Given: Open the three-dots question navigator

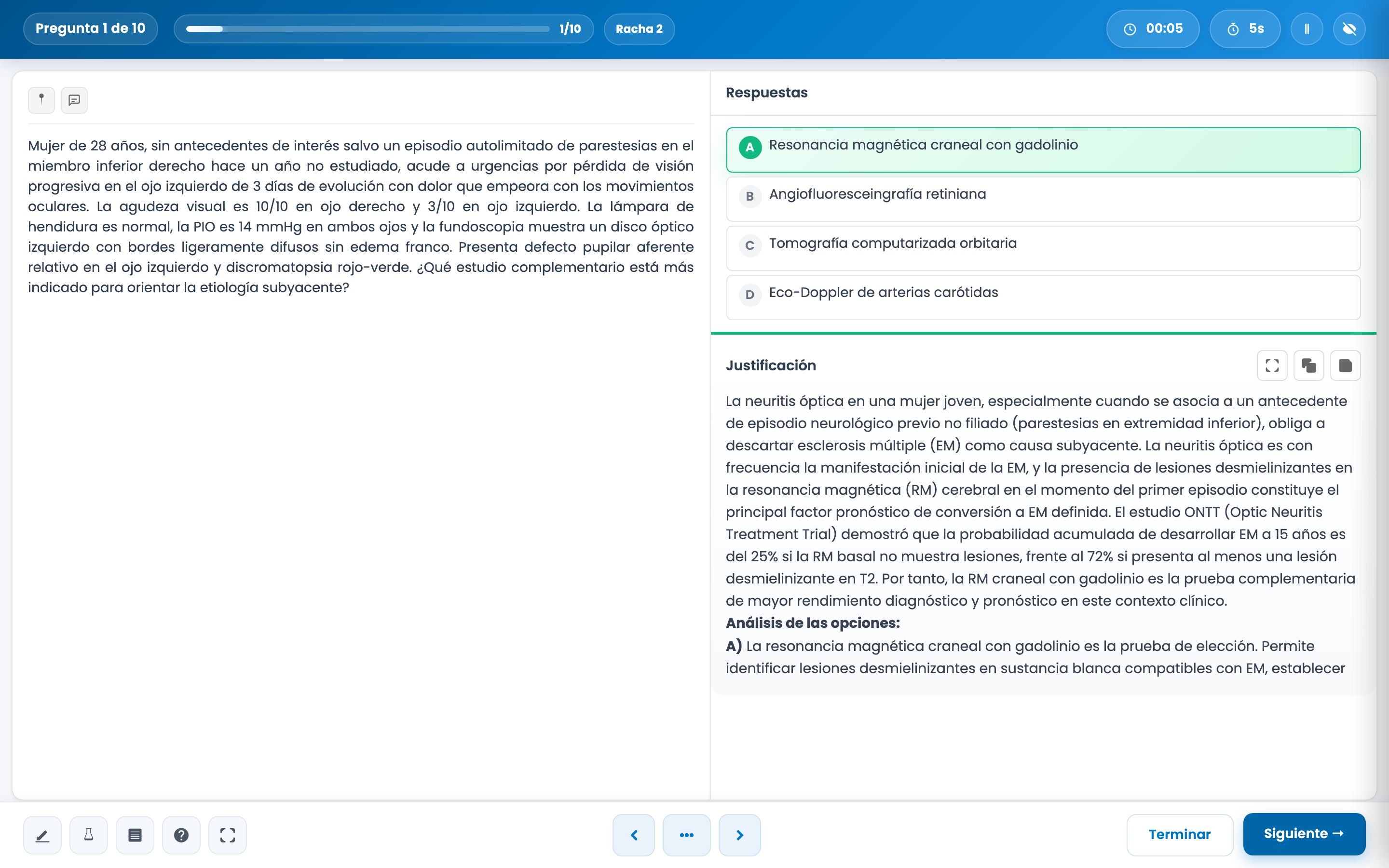Looking at the screenshot, I should pos(686,835).
